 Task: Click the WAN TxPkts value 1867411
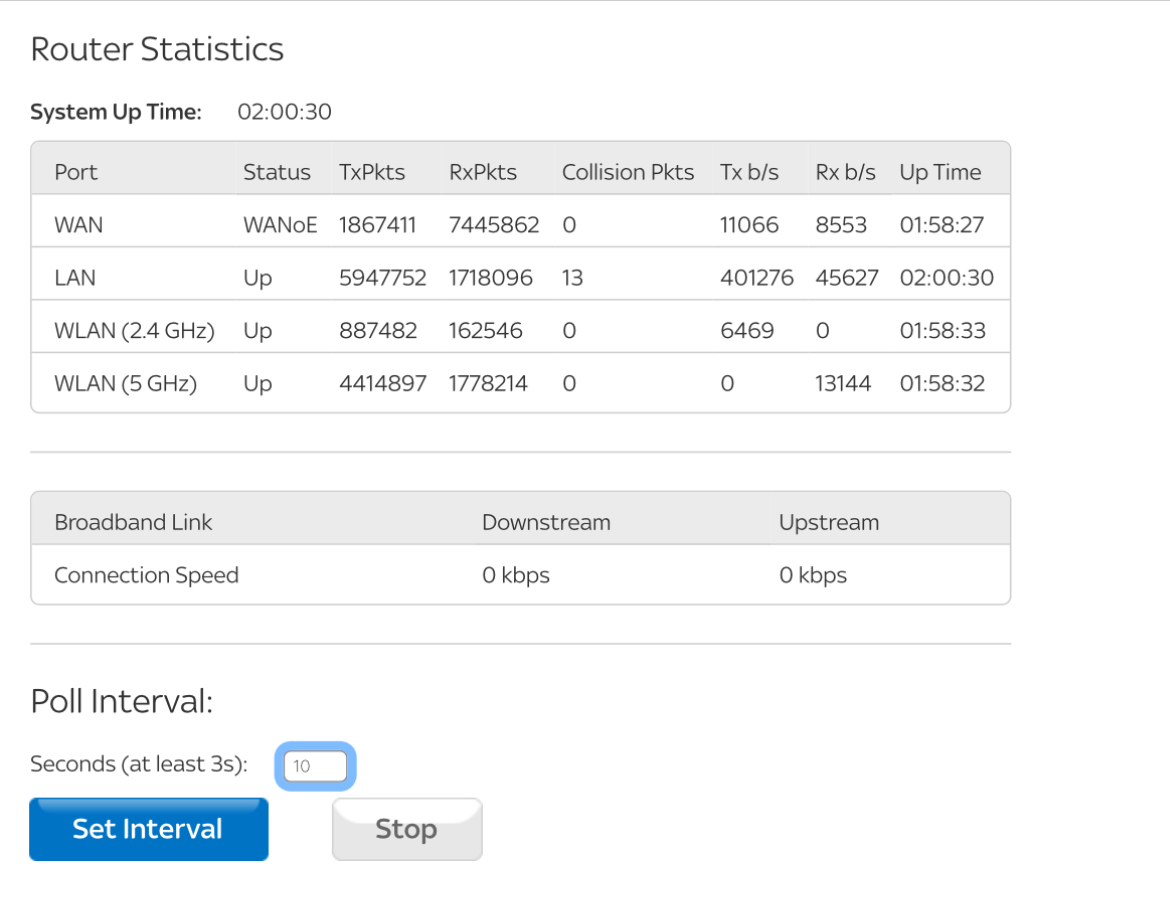tap(377, 225)
